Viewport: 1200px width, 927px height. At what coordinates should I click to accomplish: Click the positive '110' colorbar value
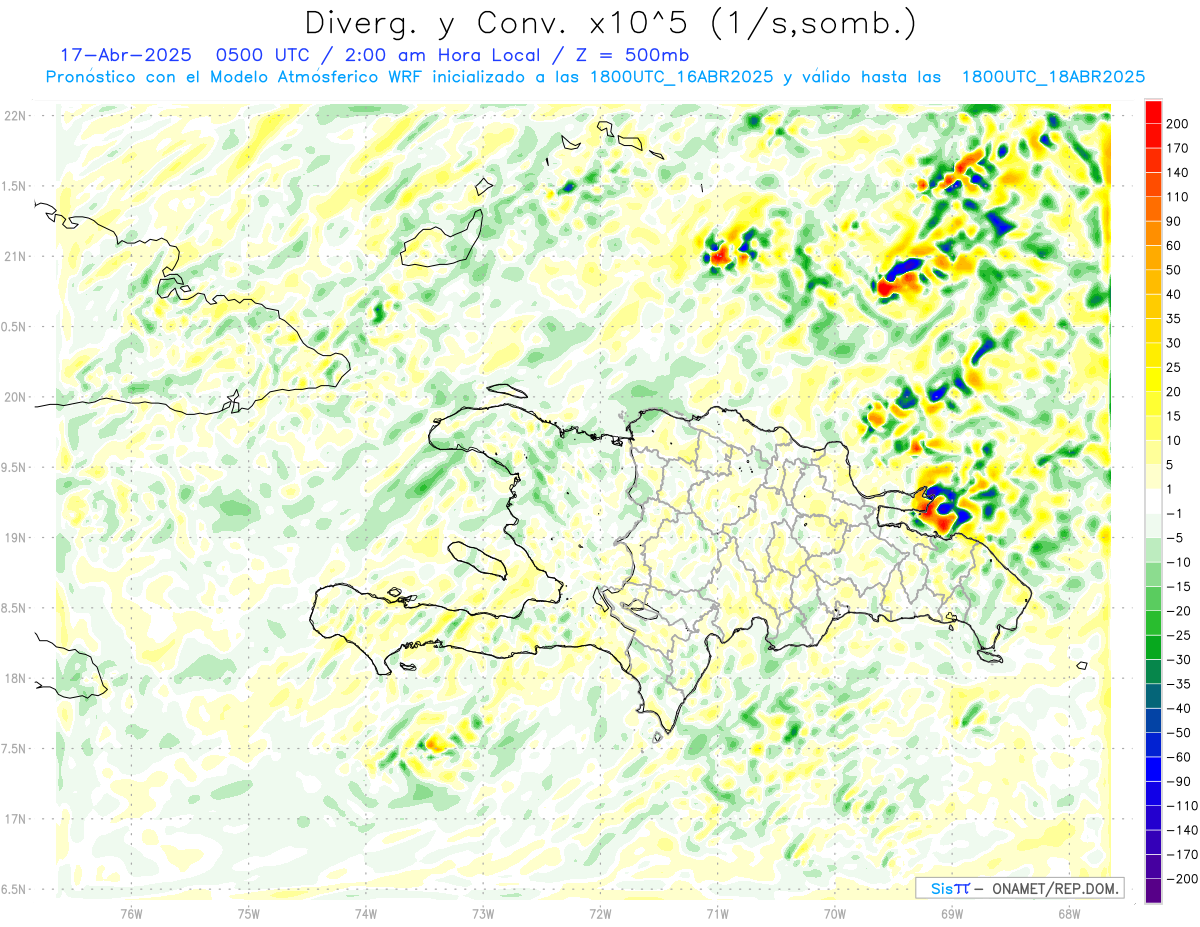pos(1177,197)
